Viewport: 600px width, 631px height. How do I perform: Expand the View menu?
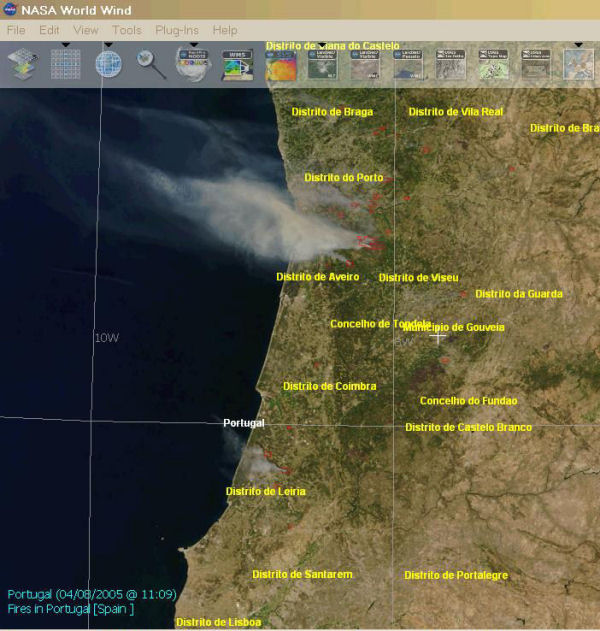point(86,31)
